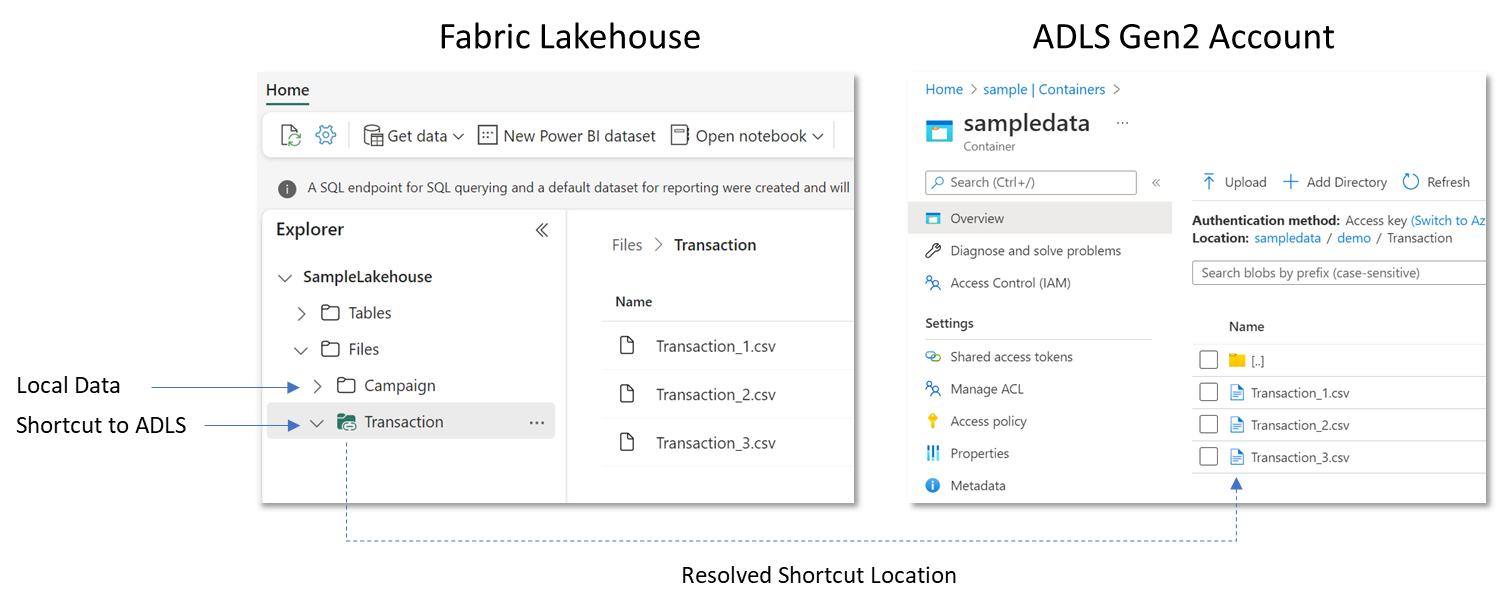Sort by Name column in blob list

point(1246,326)
